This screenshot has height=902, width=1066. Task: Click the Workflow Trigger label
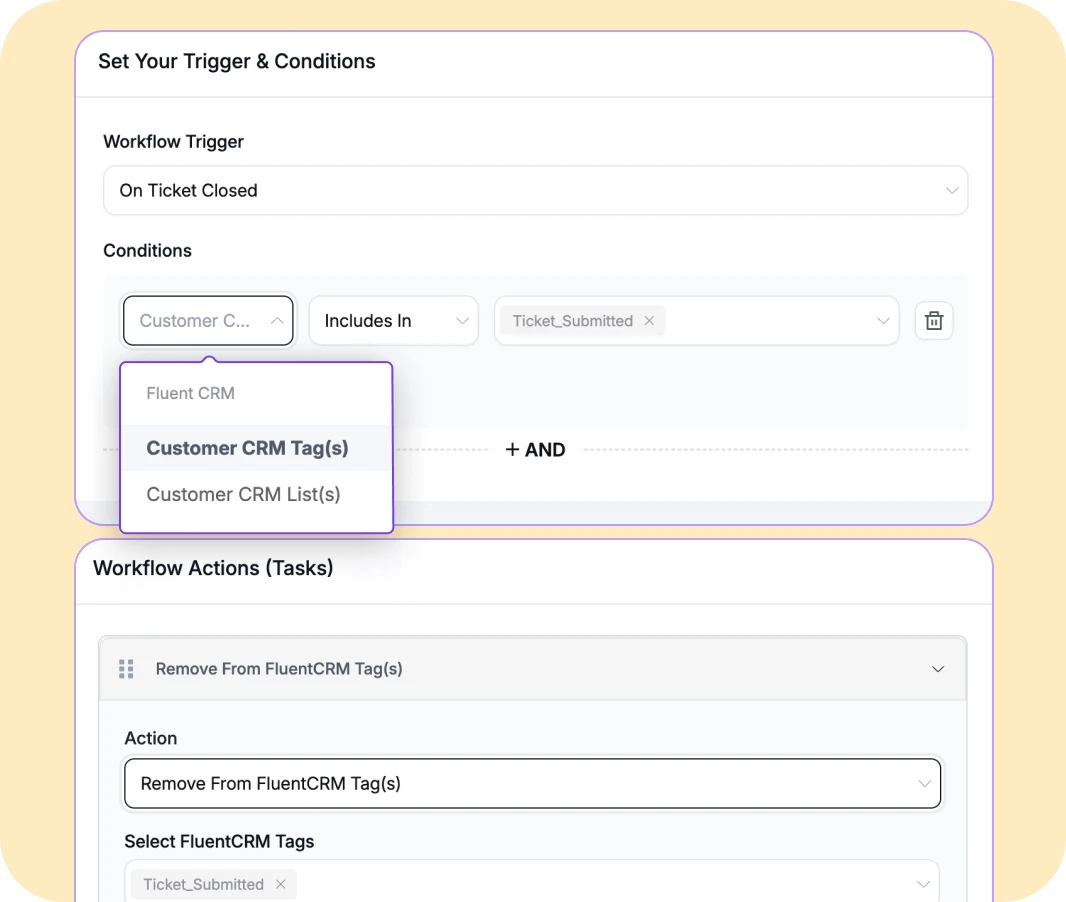tap(173, 141)
